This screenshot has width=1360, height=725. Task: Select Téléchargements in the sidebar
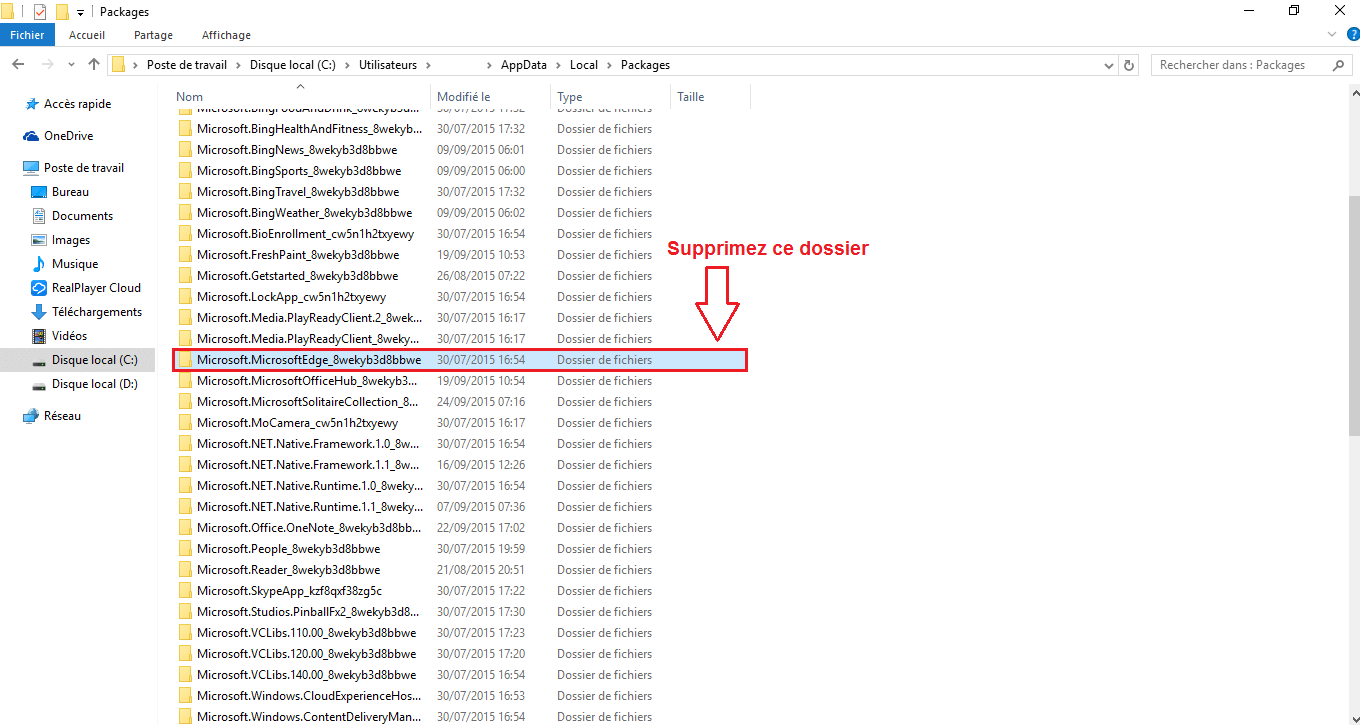click(96, 312)
